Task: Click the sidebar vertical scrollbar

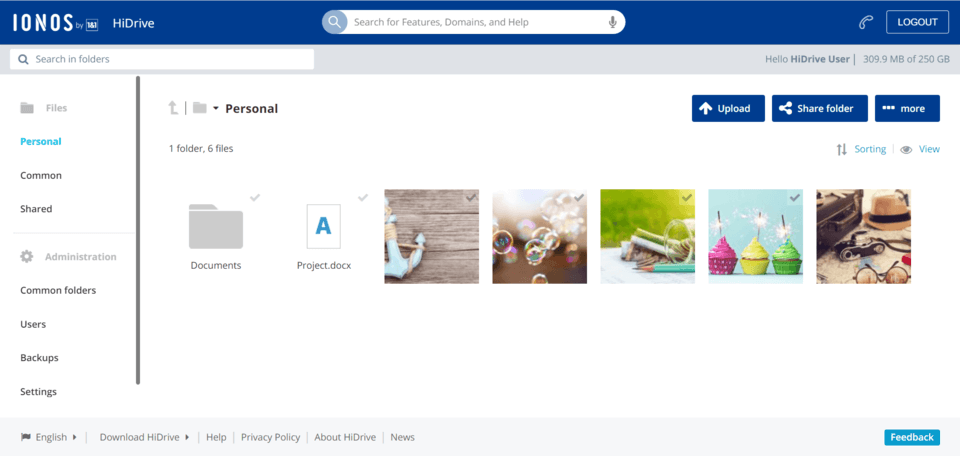Action: 138,230
